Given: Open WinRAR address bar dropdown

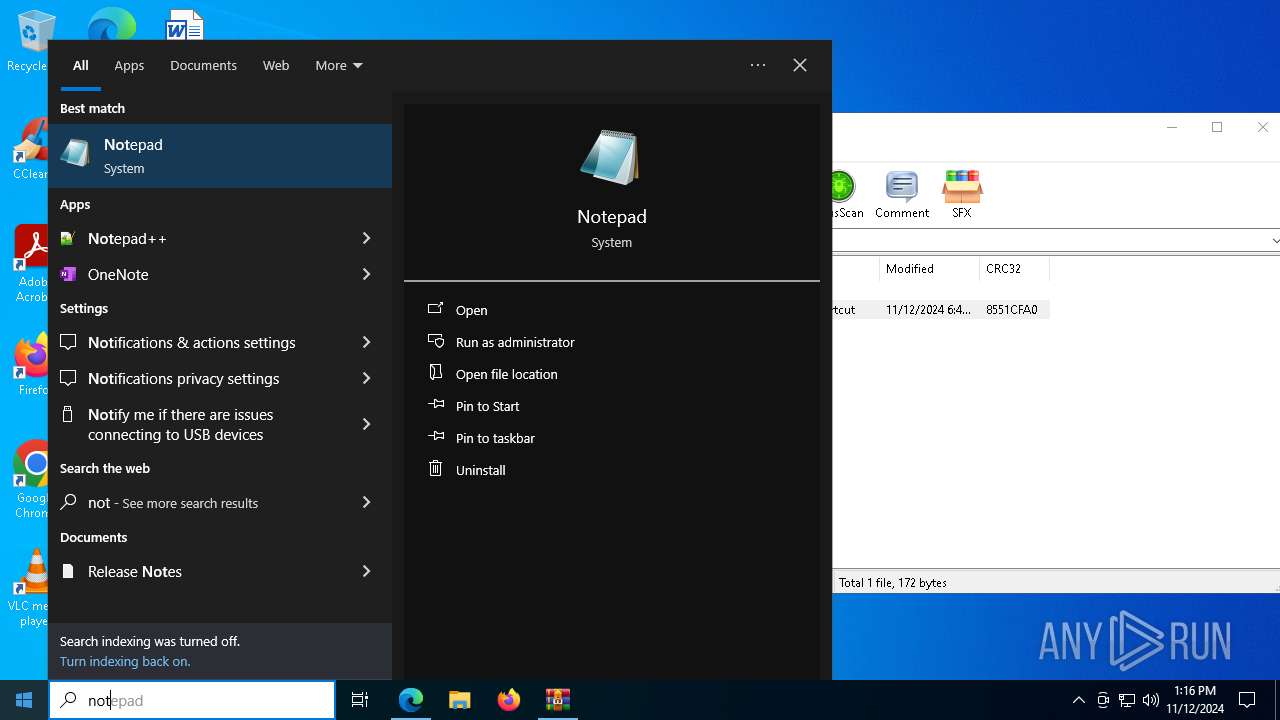Looking at the screenshot, I should [1274, 241].
